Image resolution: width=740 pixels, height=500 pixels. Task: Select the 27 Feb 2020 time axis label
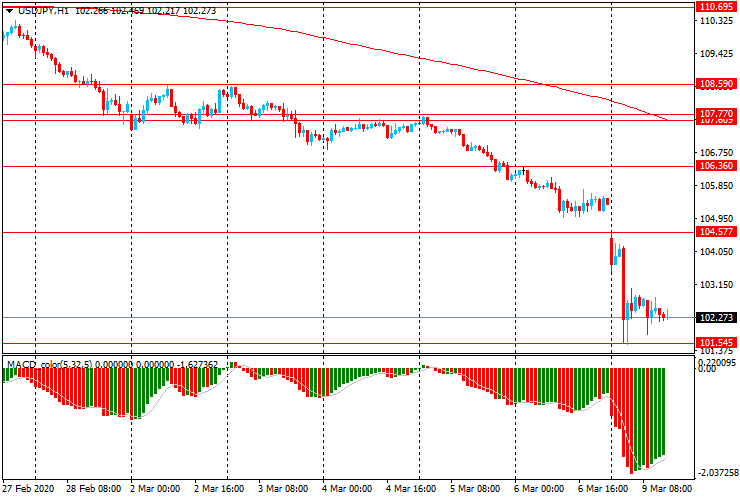pyautogui.click(x=28, y=489)
